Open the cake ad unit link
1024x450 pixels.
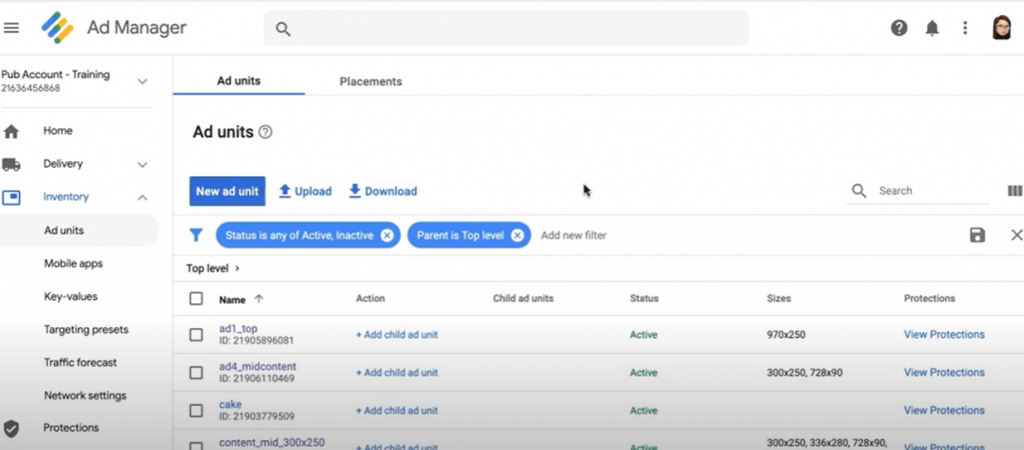click(230, 404)
